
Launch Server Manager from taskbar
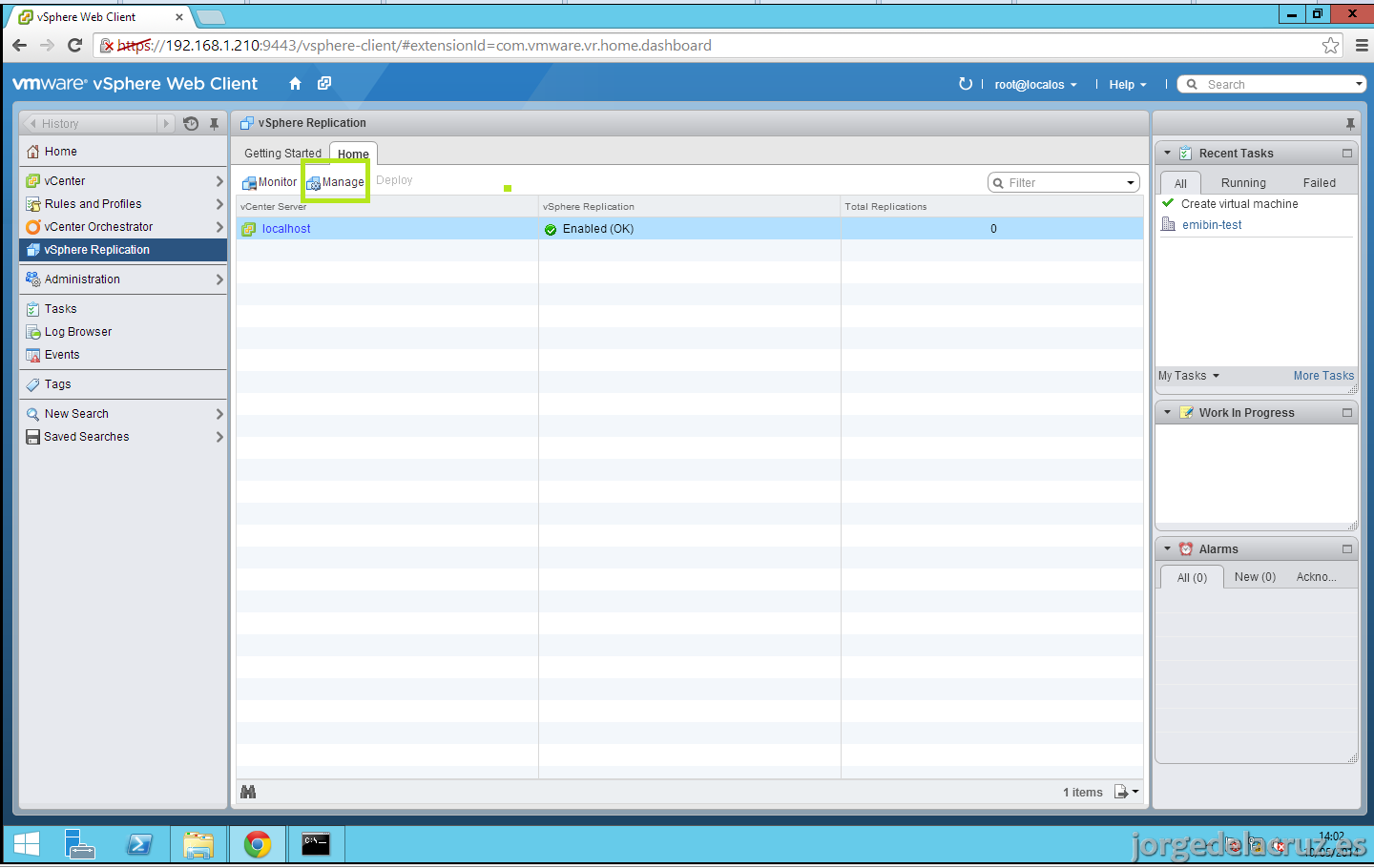pyautogui.click(x=80, y=844)
